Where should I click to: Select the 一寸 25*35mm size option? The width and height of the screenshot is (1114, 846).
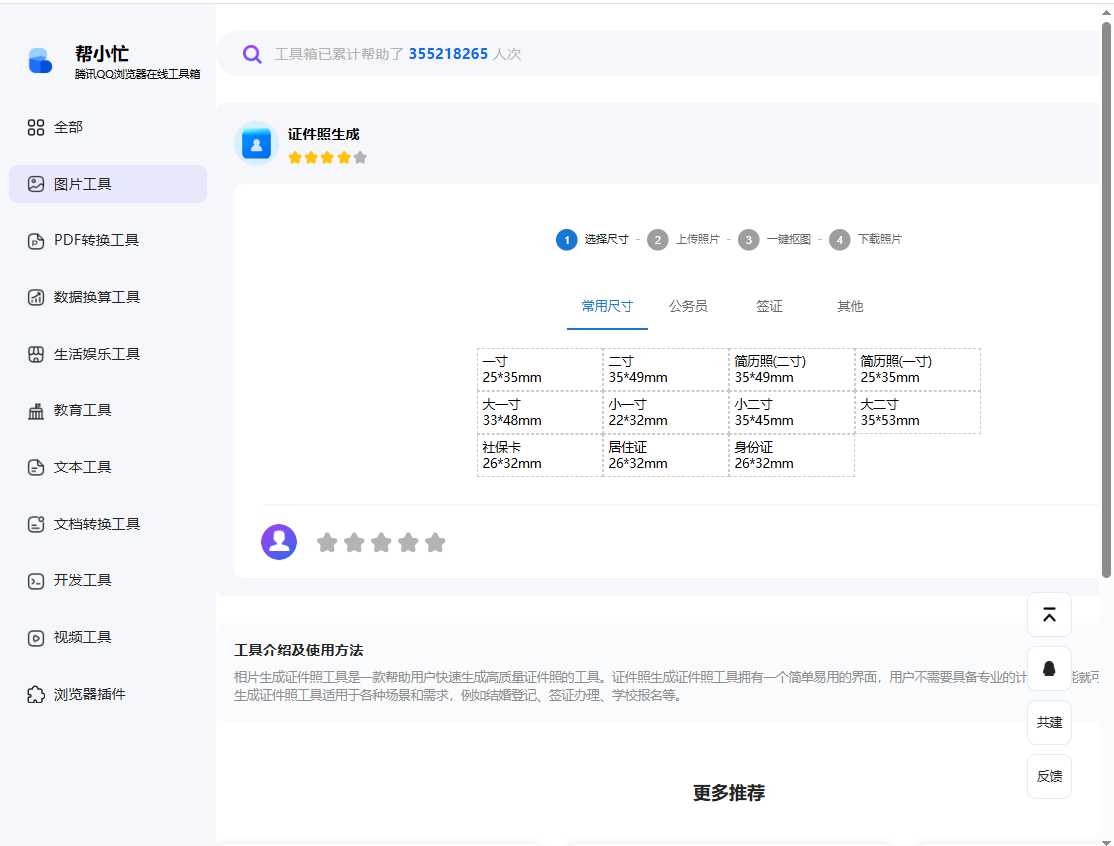540,368
